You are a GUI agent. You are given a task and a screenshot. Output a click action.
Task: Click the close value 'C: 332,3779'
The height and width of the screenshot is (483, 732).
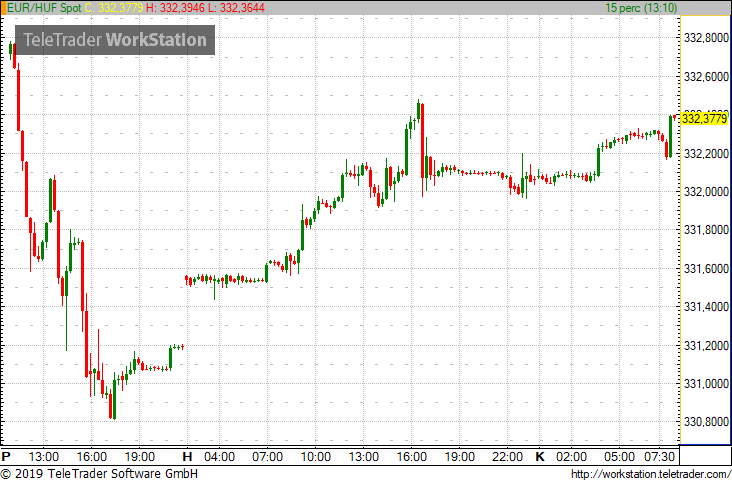(x=113, y=8)
